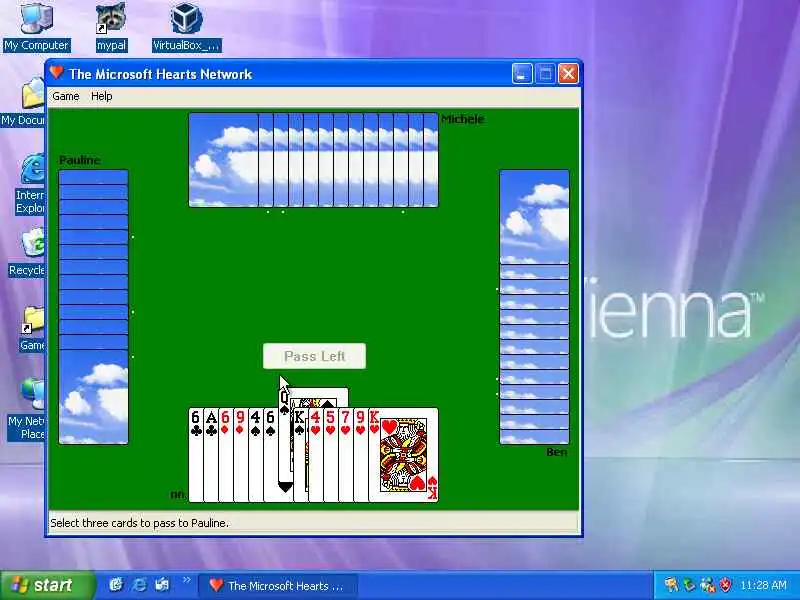
Task: Click Michele's face-down card hand
Action: (x=313, y=160)
